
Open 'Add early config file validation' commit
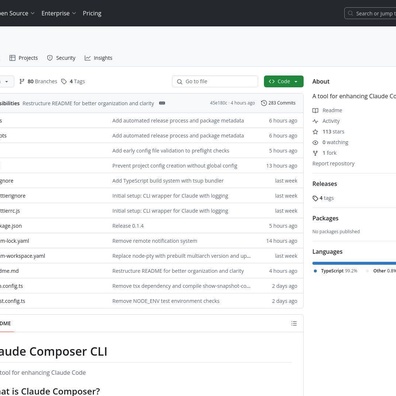[171, 151]
